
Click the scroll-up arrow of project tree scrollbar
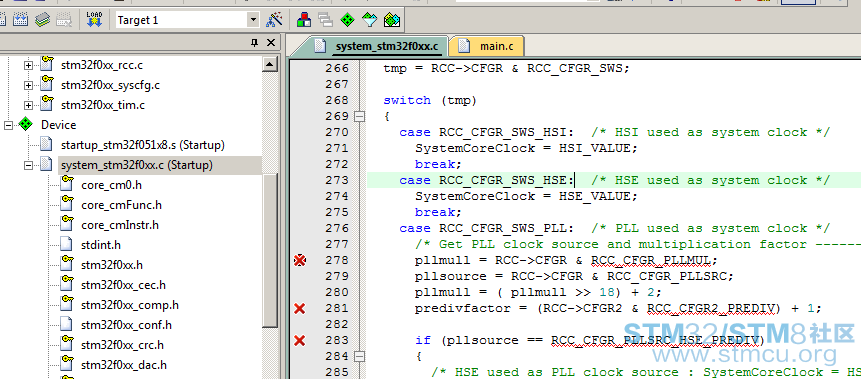click(270, 65)
